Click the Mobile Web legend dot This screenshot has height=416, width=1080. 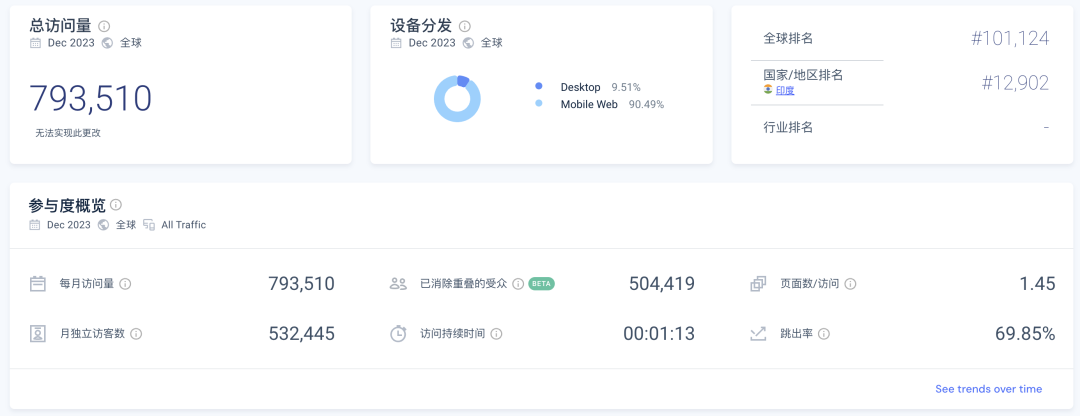(539, 104)
